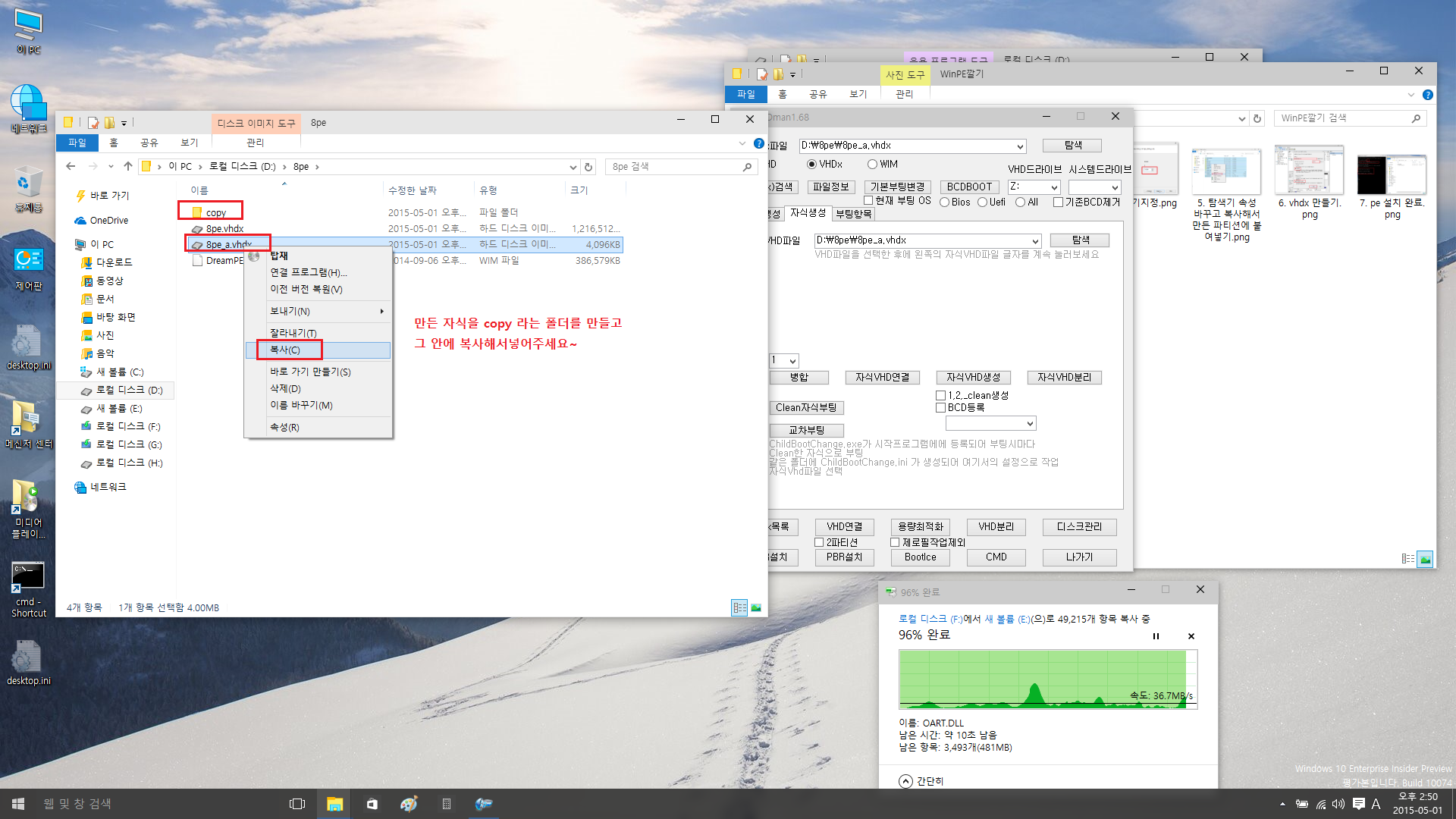Open the 이 PC desktop icon
The height and width of the screenshot is (819, 1456).
pos(29,32)
